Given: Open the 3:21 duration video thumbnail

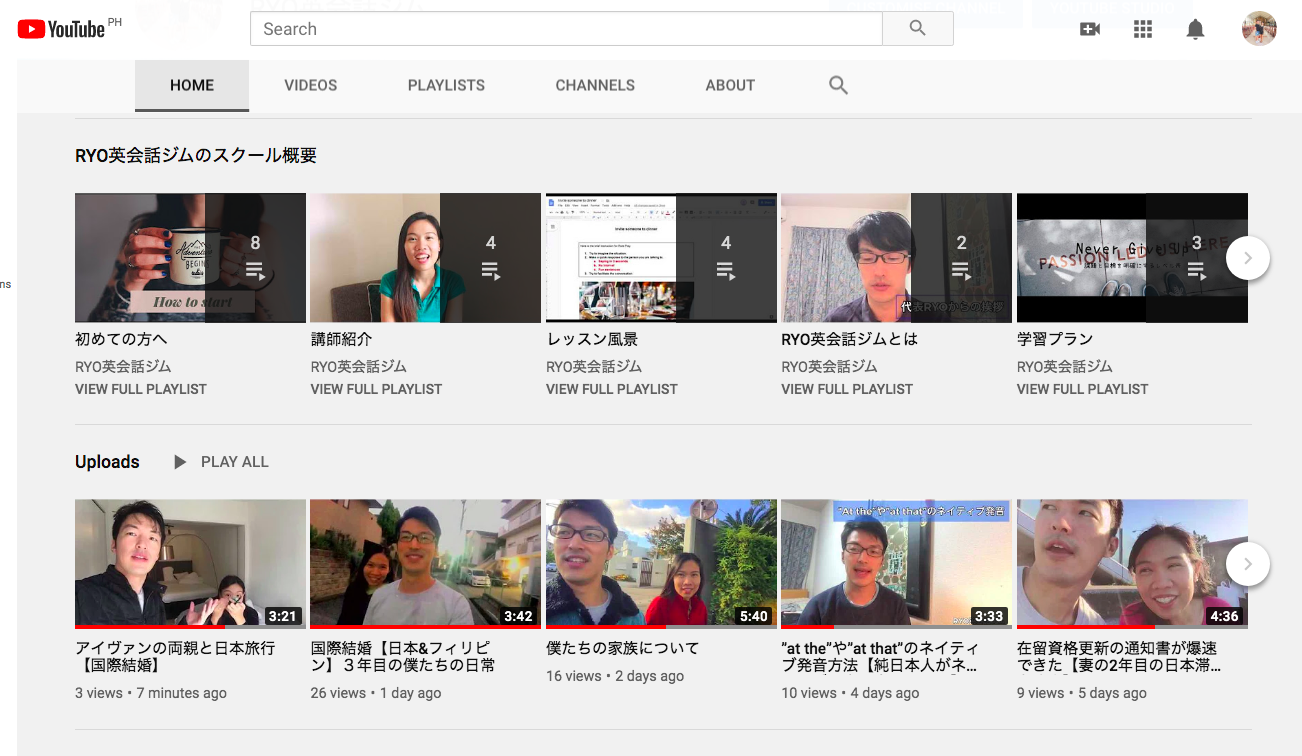Looking at the screenshot, I should coord(190,564).
